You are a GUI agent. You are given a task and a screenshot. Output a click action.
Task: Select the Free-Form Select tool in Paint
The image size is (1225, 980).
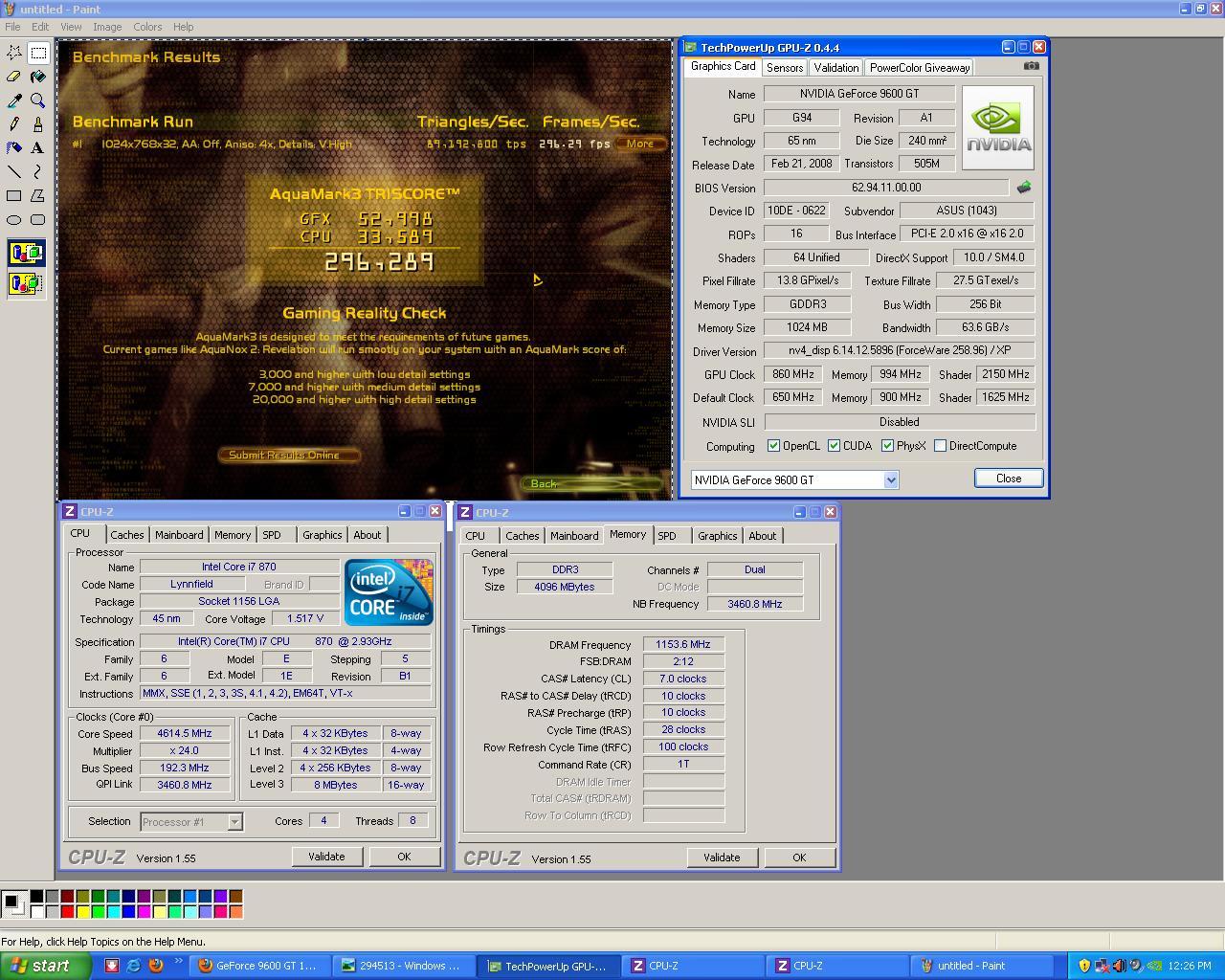pyautogui.click(x=14, y=53)
